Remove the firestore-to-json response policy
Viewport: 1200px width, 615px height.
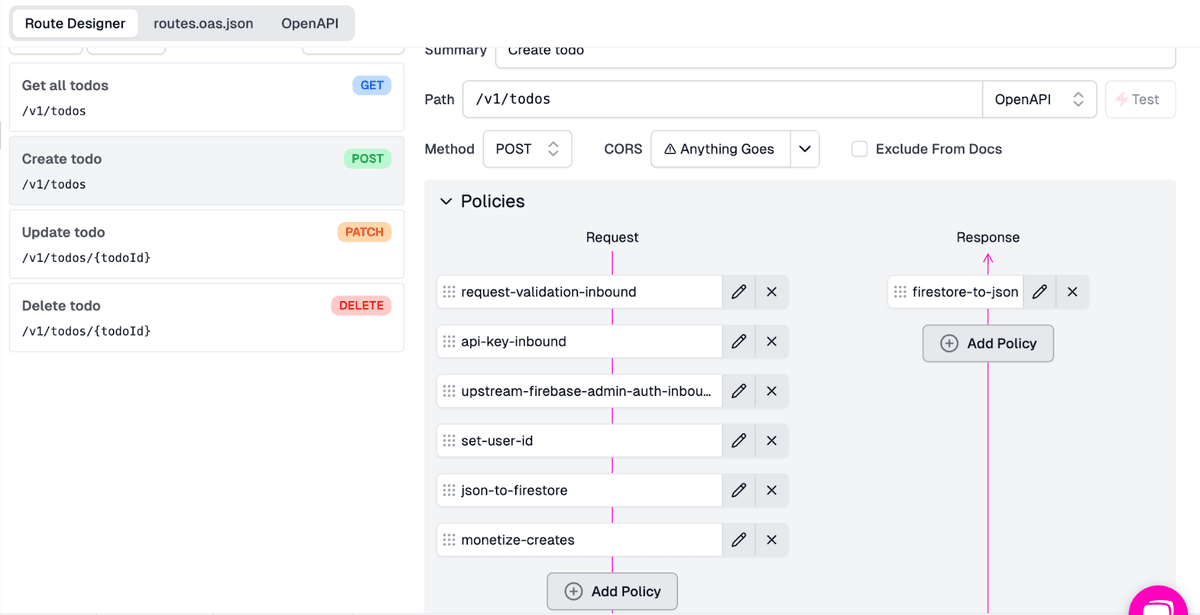[x=1072, y=291]
